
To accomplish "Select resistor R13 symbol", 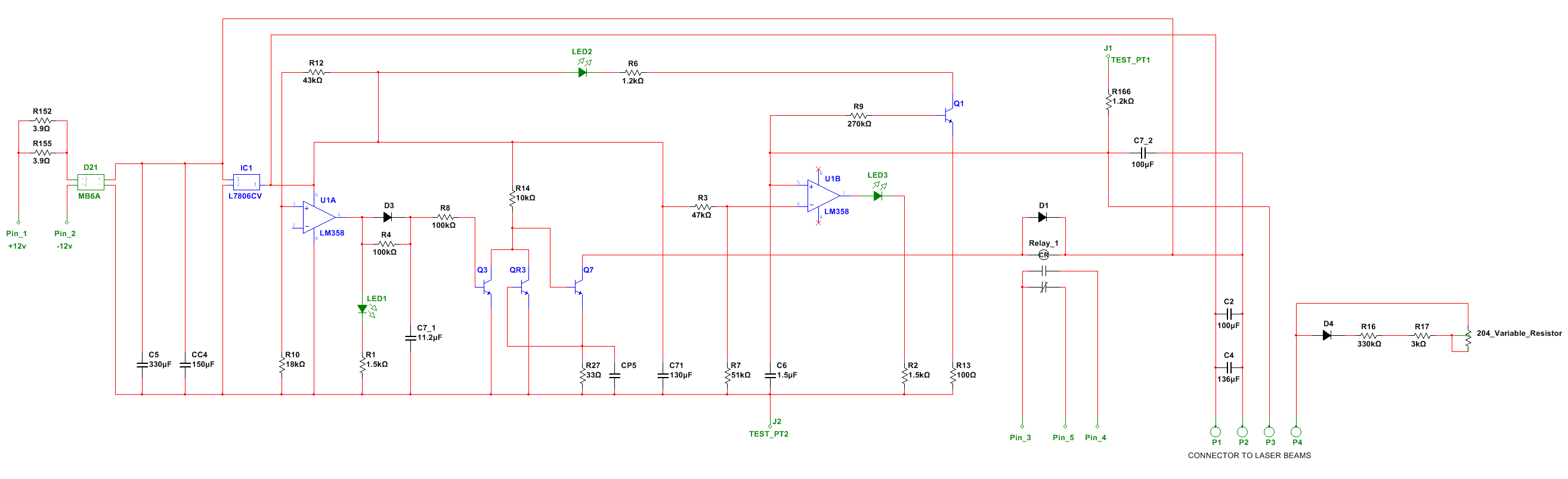I will click(952, 375).
